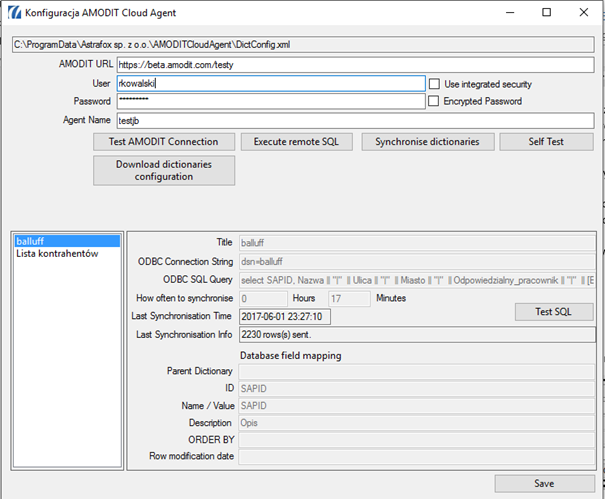Click the Test SQL button
Viewport: 605px width, 499px height.
[554, 312]
